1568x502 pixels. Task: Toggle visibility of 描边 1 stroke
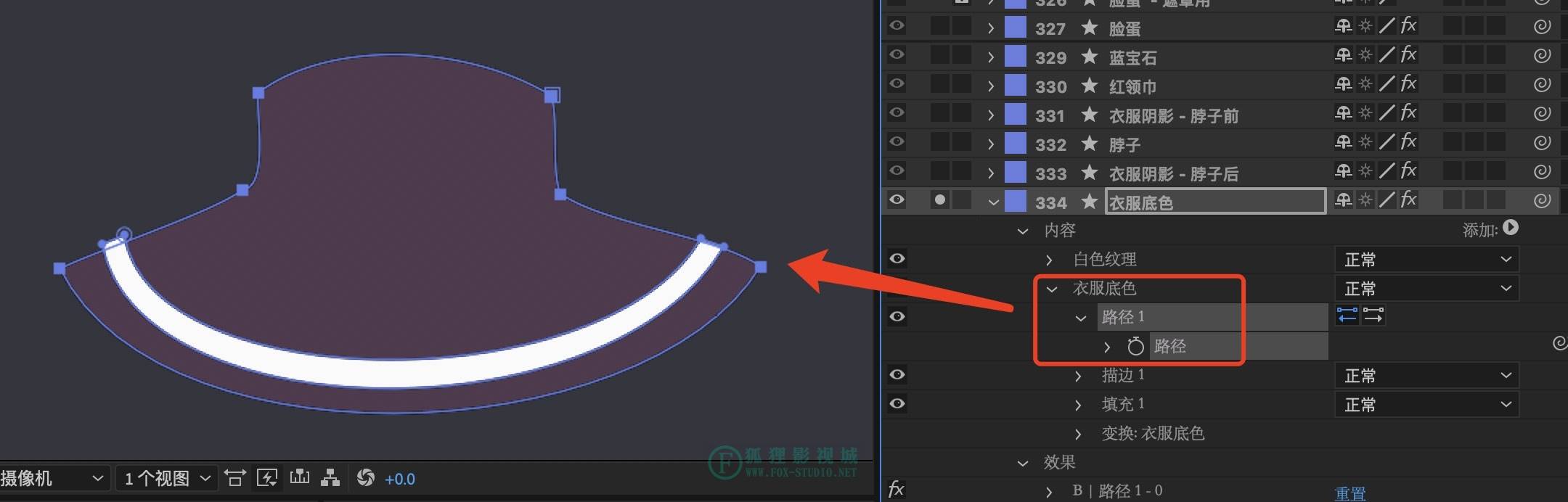click(x=897, y=375)
